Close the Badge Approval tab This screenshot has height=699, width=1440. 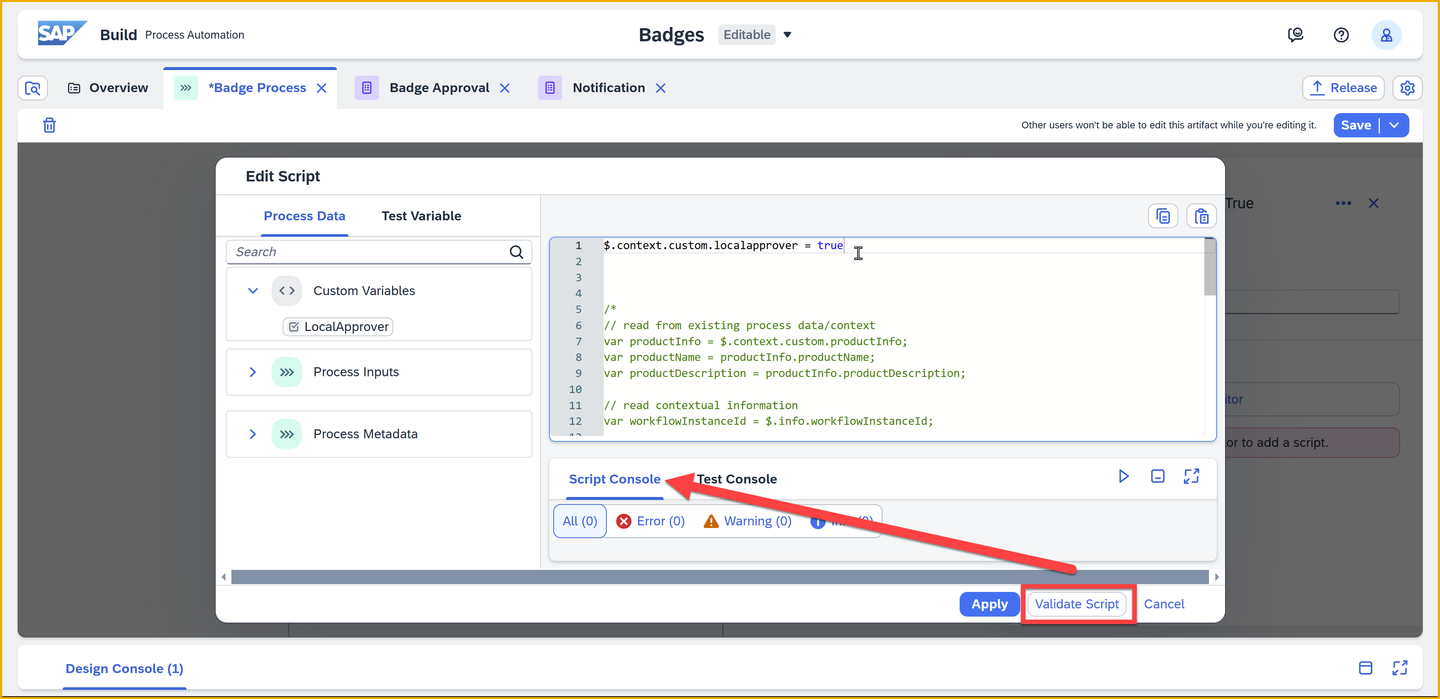tap(505, 88)
